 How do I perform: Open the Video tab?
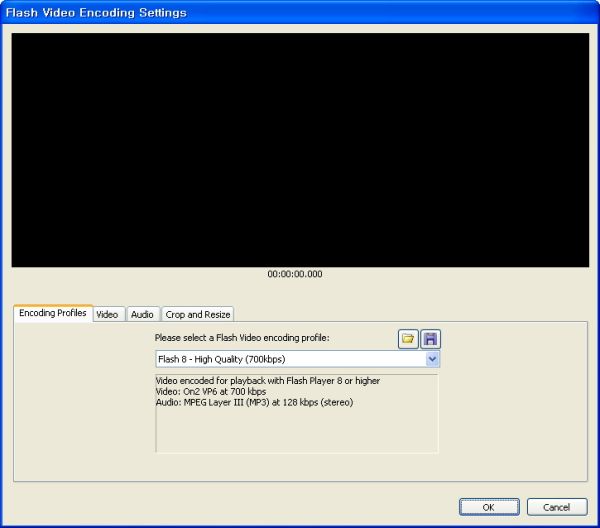pyautogui.click(x=108, y=315)
